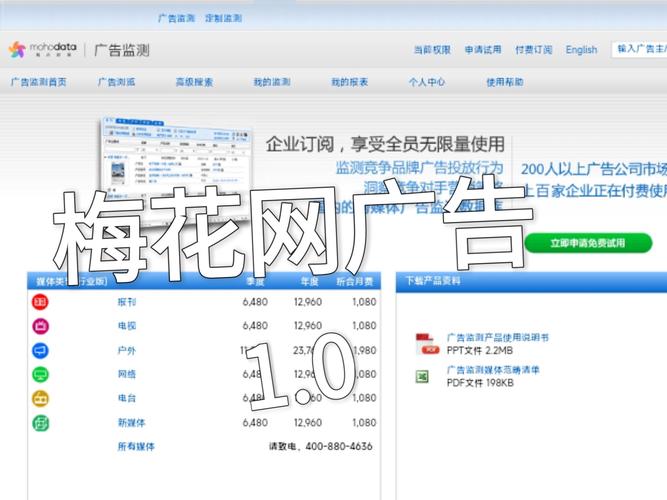This screenshot has height=500, width=667.
Task: Click PDF文件 198KB file size text
Action: click(x=480, y=383)
